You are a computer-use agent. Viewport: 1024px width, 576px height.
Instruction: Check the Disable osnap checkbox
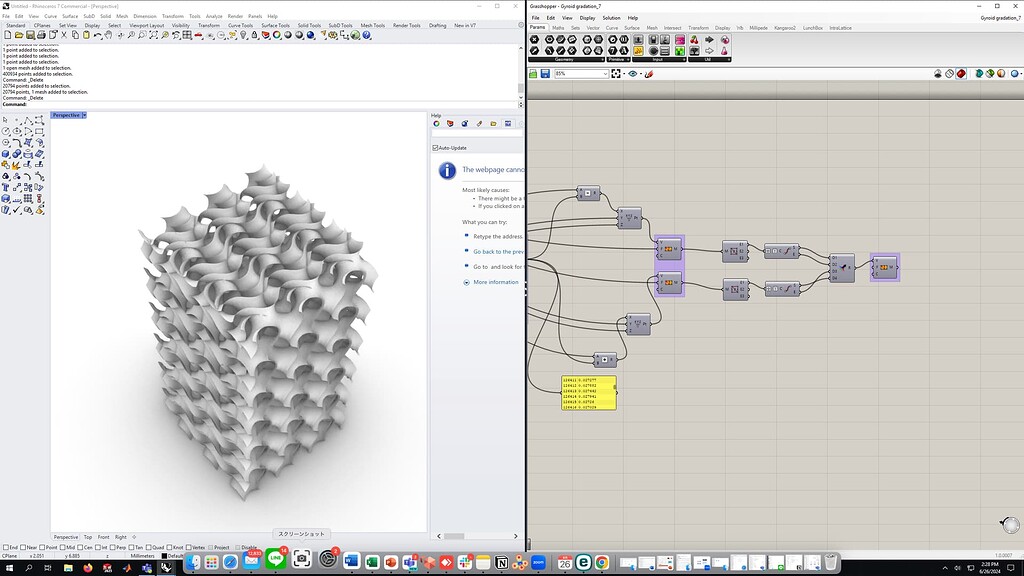point(238,547)
